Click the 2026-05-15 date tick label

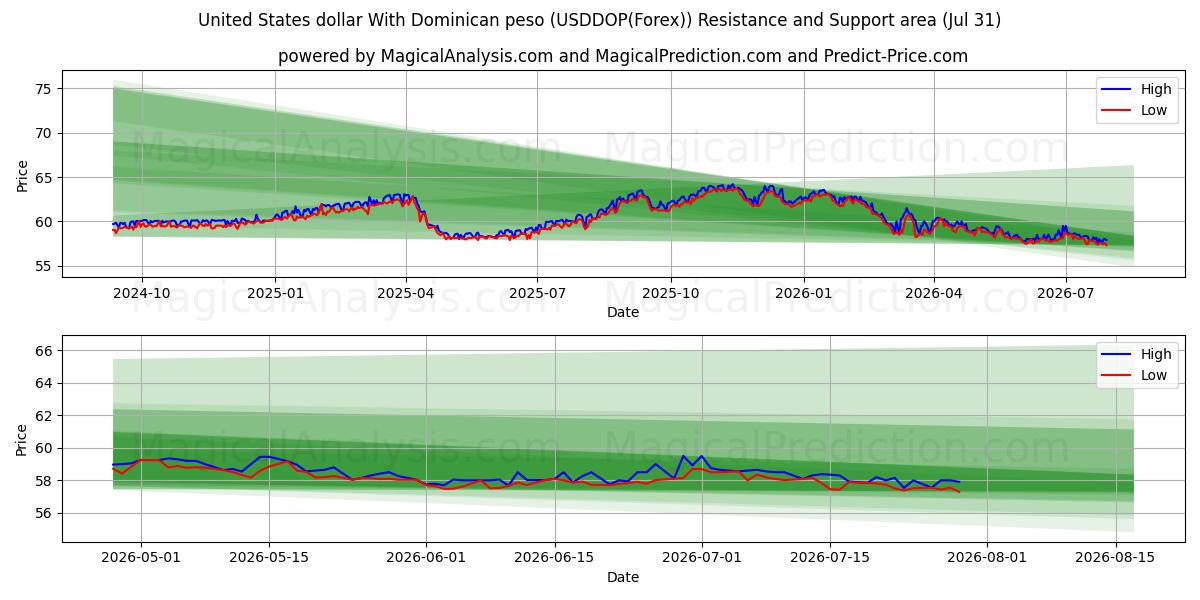pyautogui.click(x=269, y=558)
